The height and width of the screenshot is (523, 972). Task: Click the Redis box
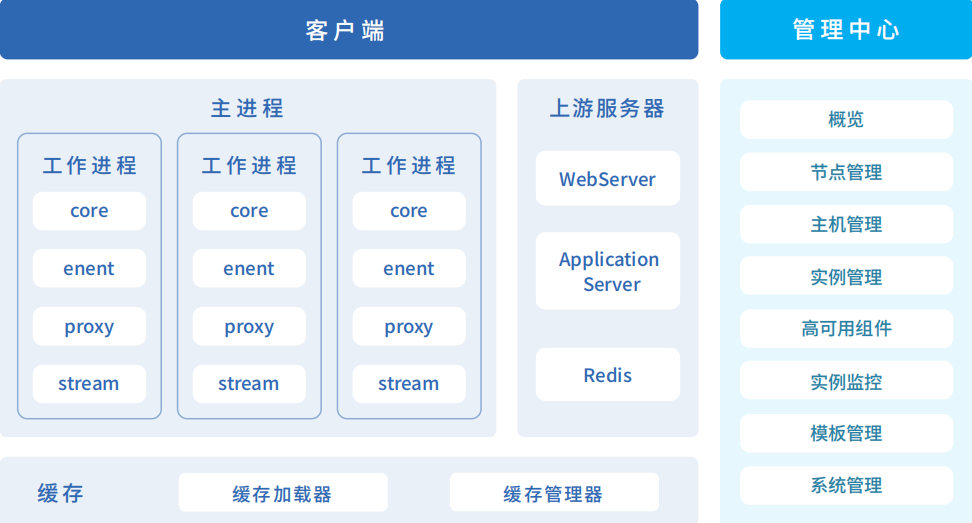607,375
